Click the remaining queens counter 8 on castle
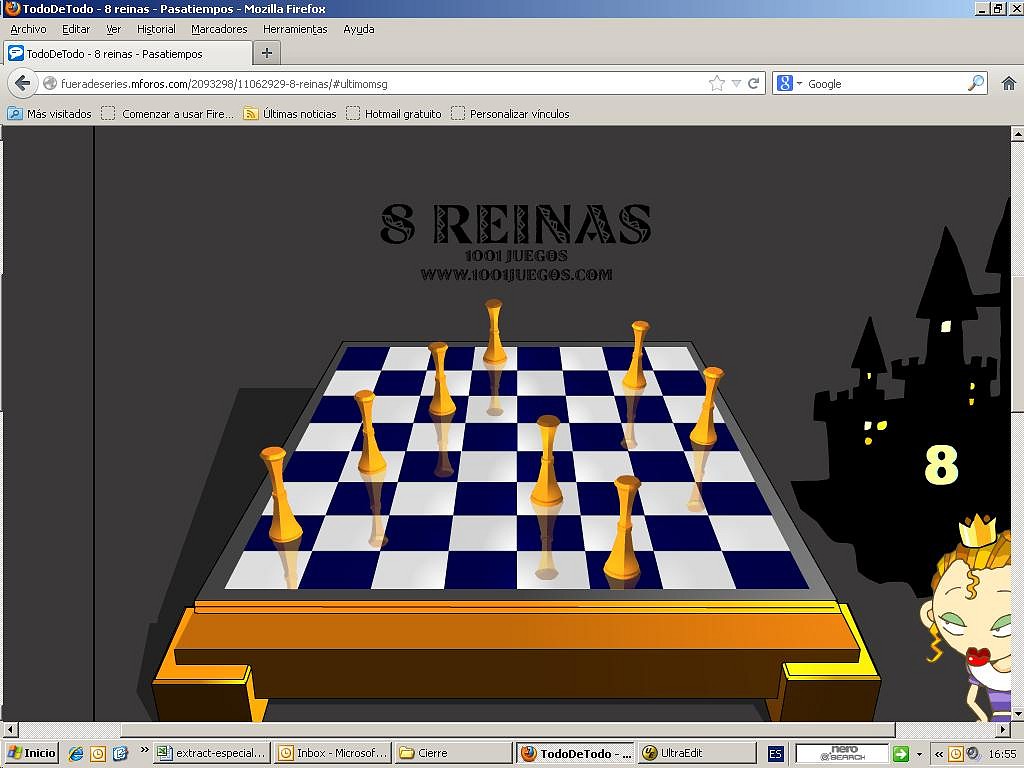 [941, 465]
